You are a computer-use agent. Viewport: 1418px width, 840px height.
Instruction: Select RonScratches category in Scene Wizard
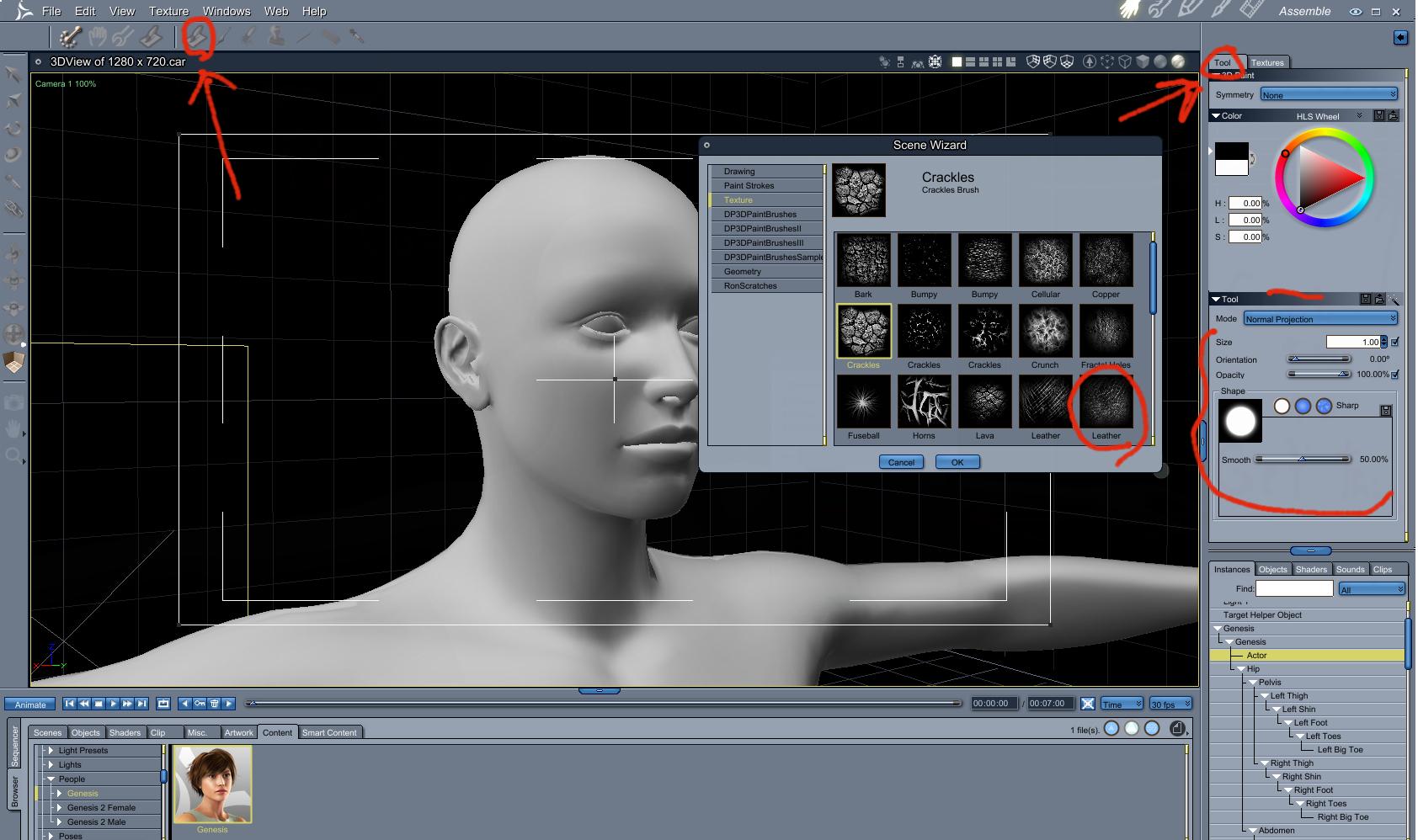(766, 286)
